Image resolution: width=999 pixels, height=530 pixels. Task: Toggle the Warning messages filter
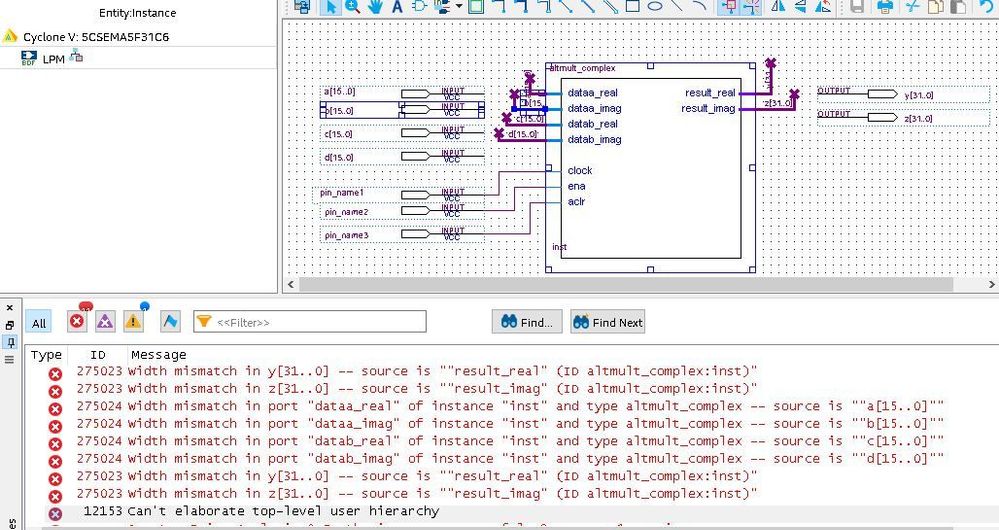point(133,321)
